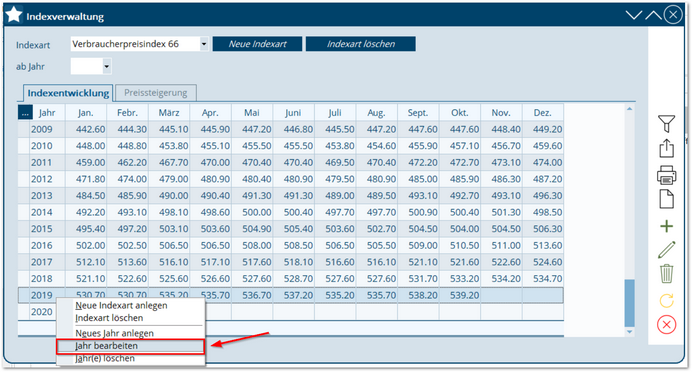Close the Indexverwaltung window
692x372 pixels.
[673, 15]
